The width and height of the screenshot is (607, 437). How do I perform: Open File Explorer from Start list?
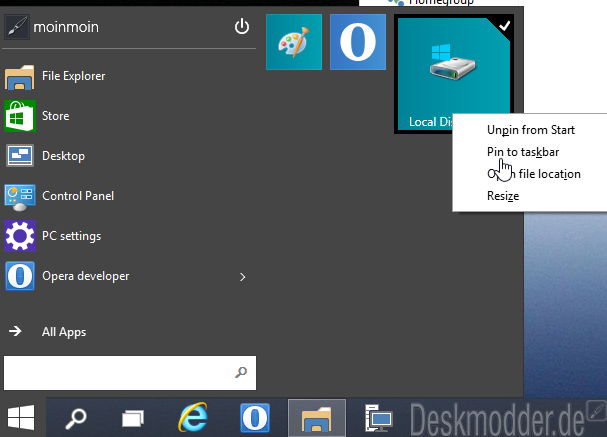tap(130, 76)
